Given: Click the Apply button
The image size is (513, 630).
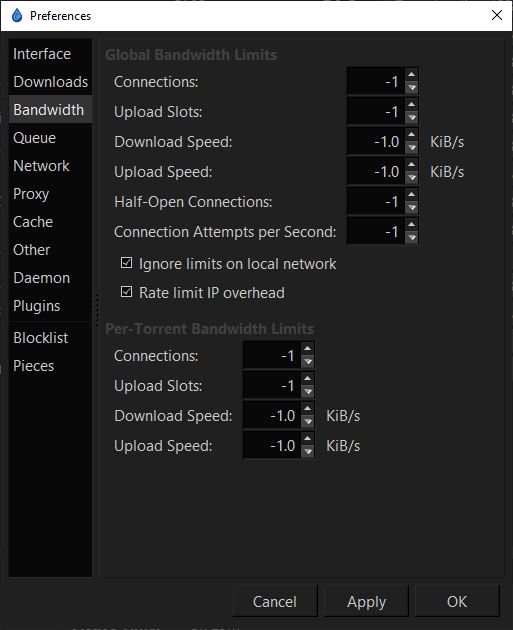Looking at the screenshot, I should (x=366, y=601).
